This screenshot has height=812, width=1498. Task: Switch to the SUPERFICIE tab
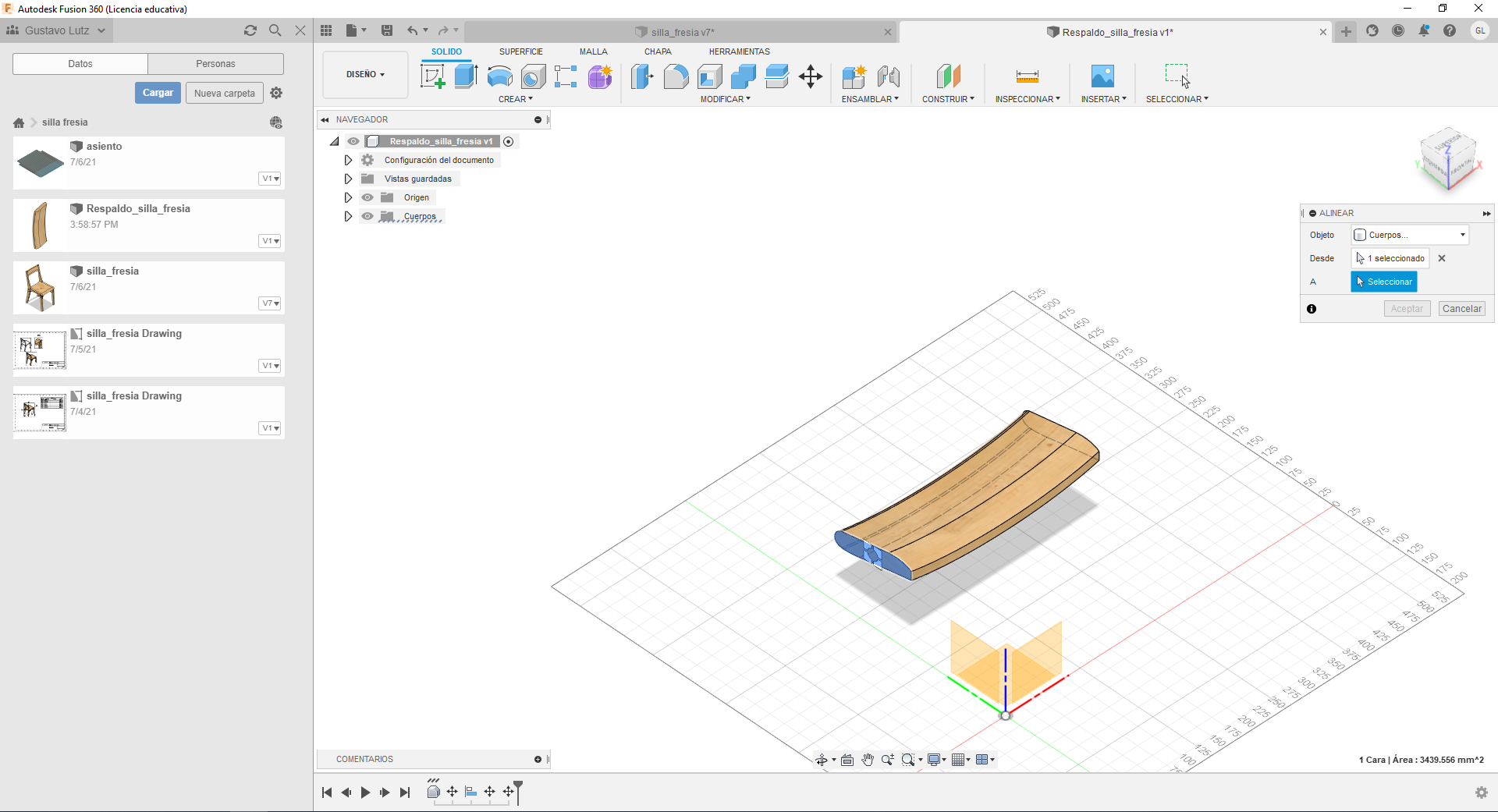[x=521, y=51]
